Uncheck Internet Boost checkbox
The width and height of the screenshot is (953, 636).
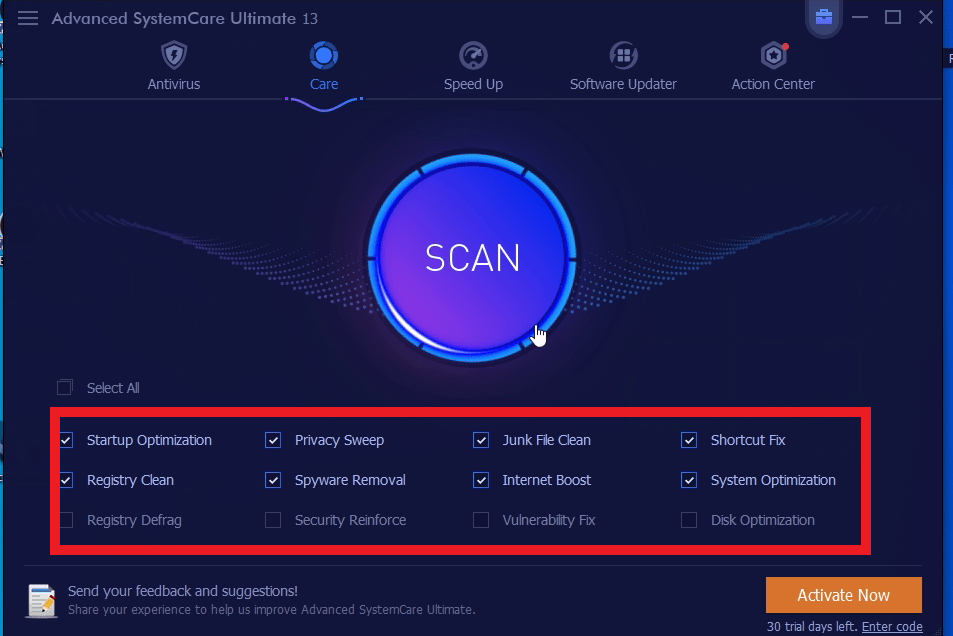tap(481, 480)
